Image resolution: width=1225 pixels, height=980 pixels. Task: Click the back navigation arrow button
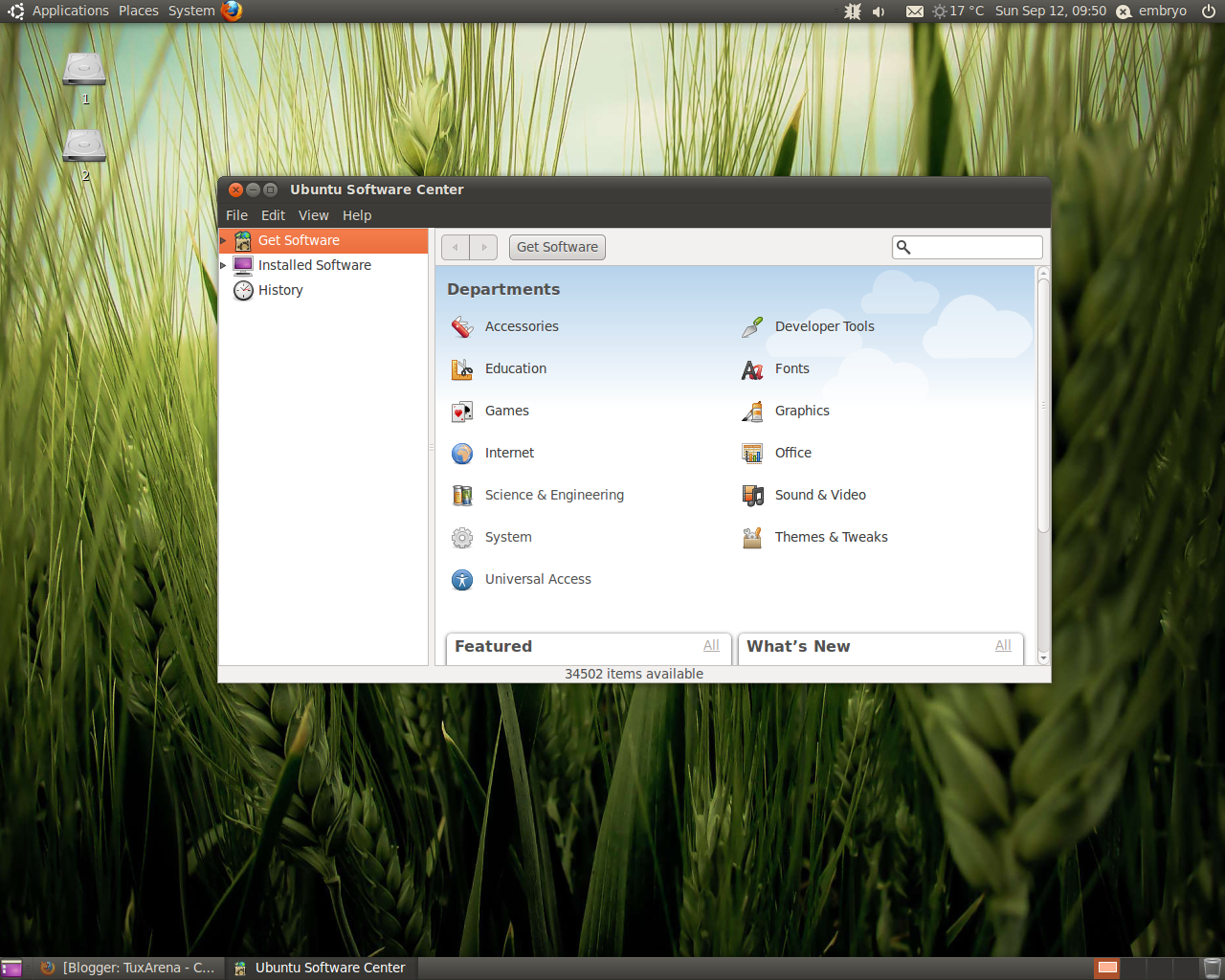[x=456, y=247]
